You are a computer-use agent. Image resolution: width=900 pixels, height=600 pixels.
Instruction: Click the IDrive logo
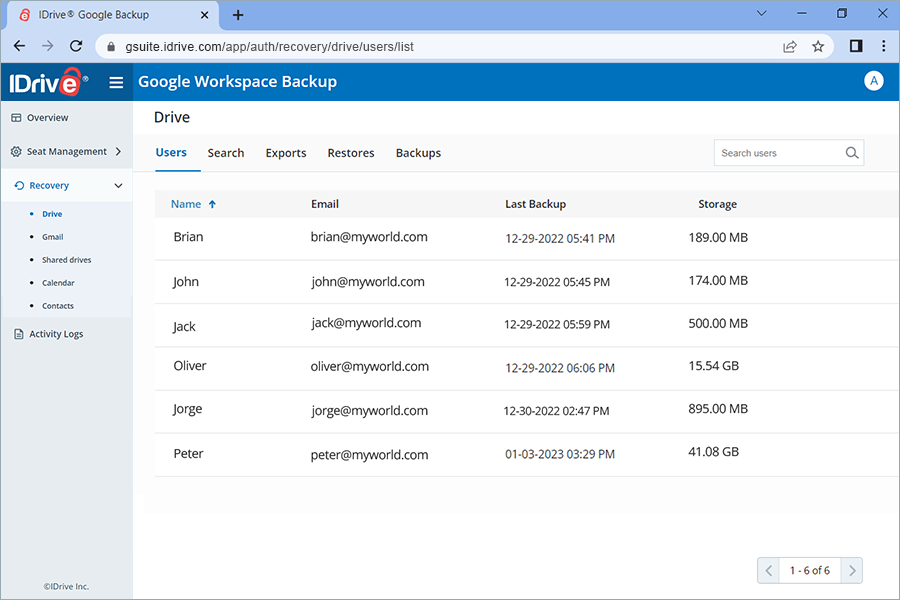point(45,82)
